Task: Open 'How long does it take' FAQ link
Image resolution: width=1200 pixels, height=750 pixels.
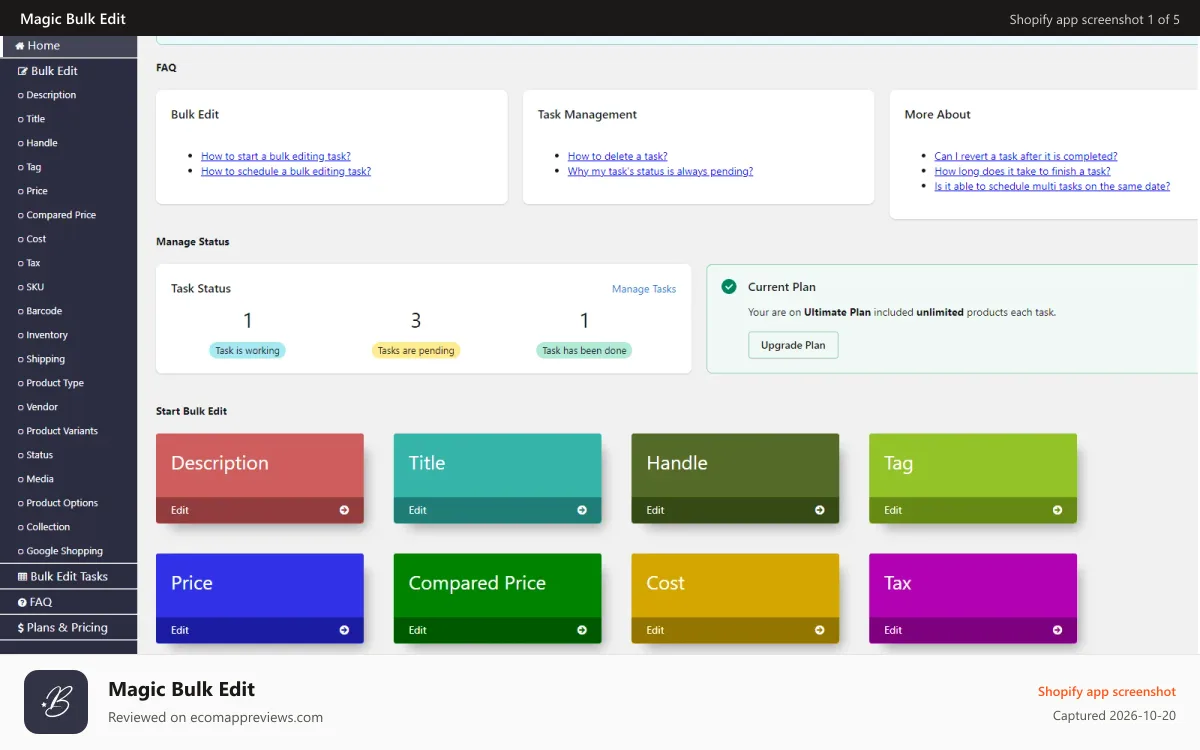Action: point(1022,171)
